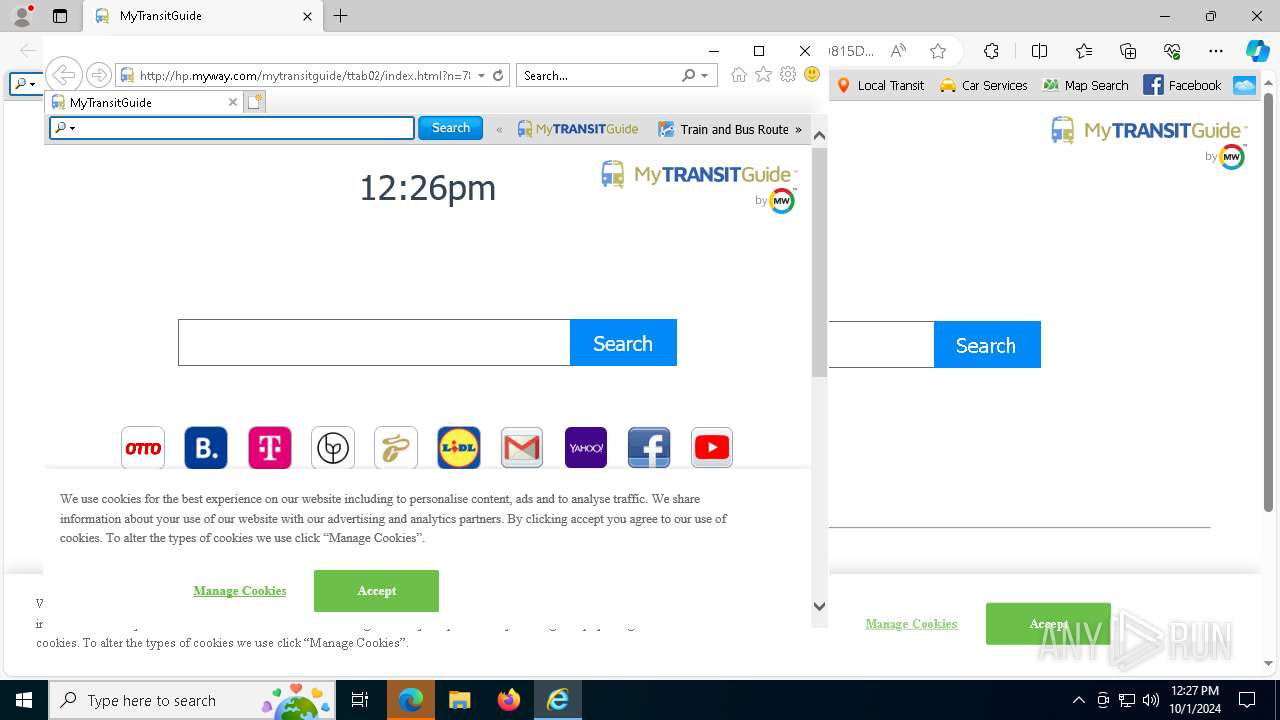The height and width of the screenshot is (720, 1280).
Task: Click MyTransitGuide toolbar logo link
Action: [x=578, y=129]
